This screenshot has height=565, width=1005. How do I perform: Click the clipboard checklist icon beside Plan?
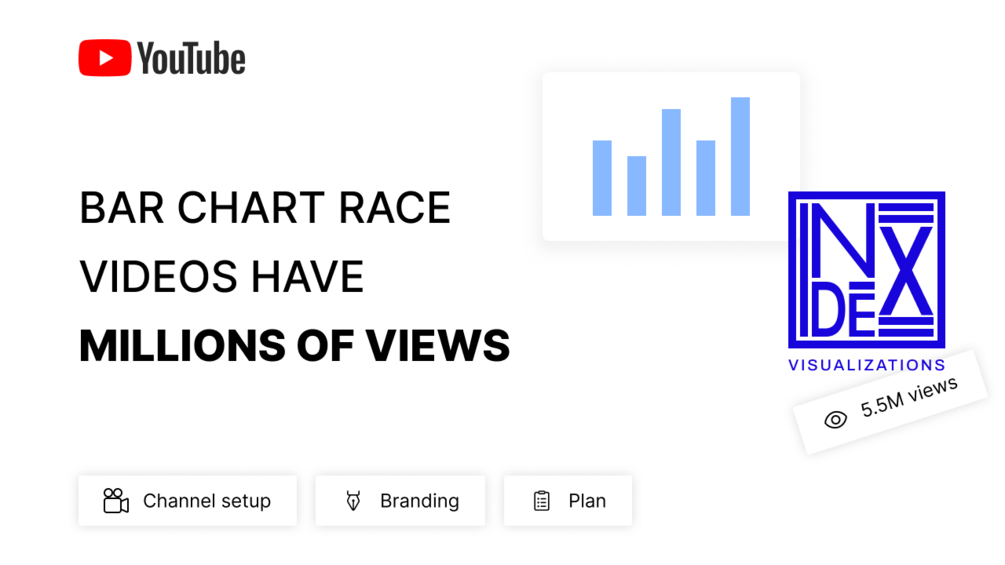[542, 501]
